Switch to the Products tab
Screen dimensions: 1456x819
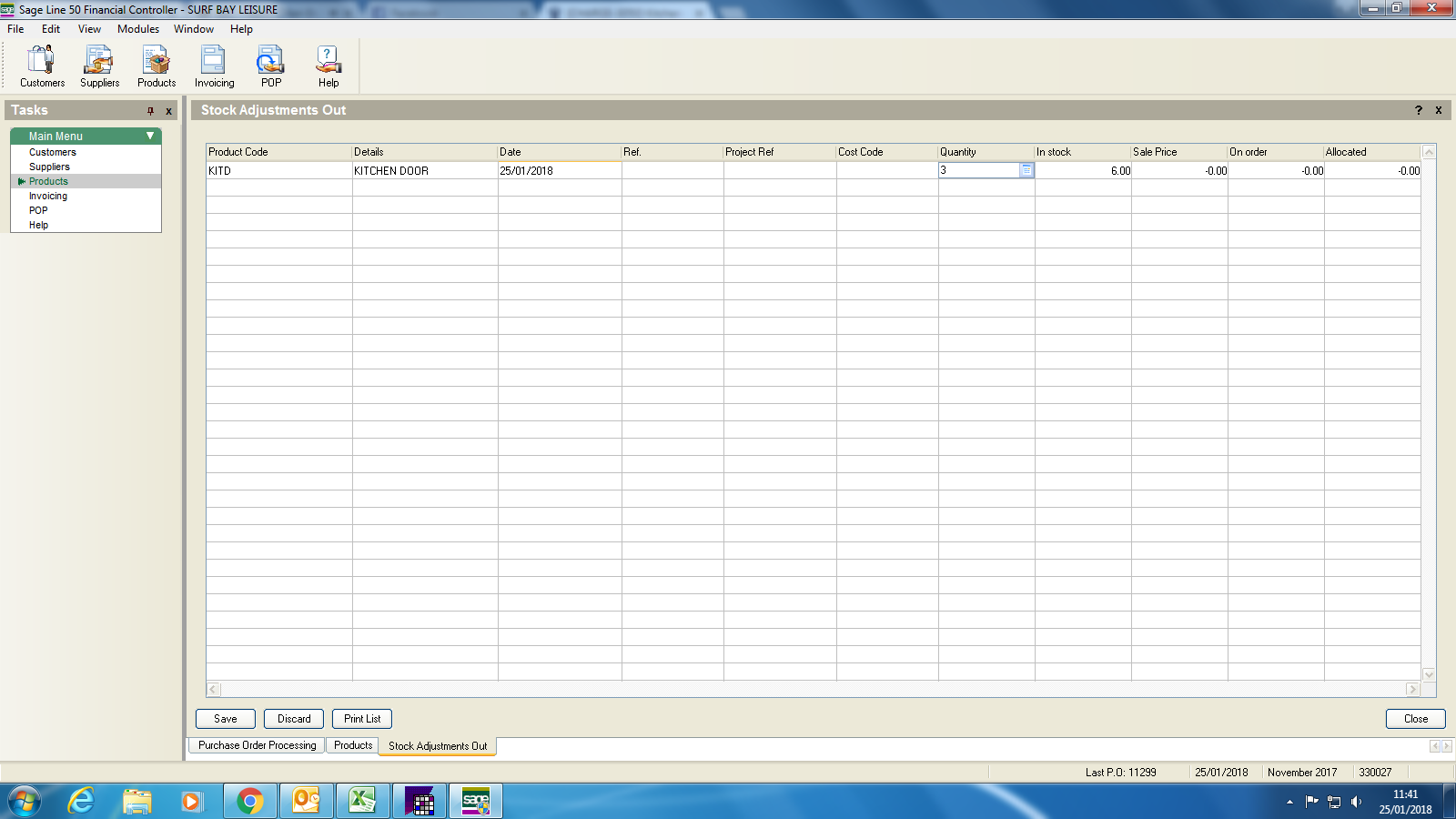pos(352,745)
